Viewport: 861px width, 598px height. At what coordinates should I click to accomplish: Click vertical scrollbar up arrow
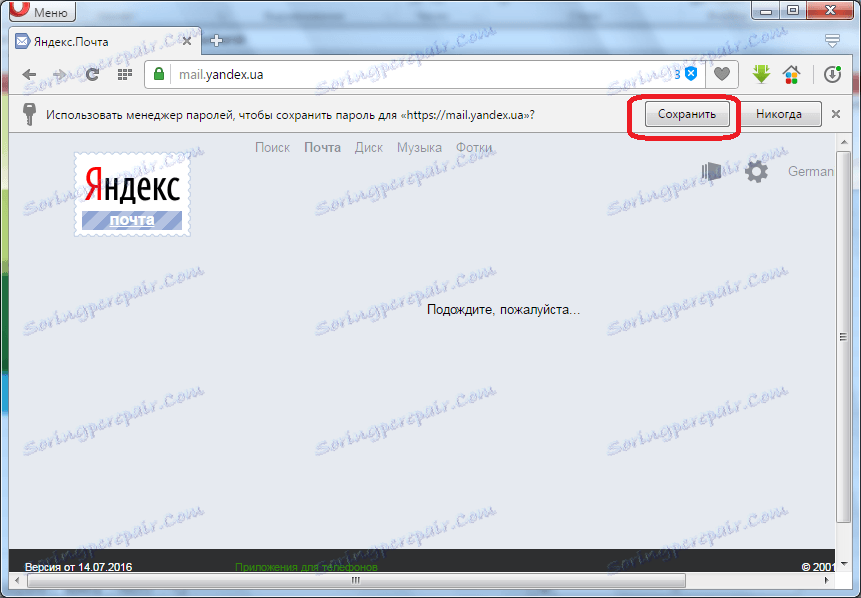click(843, 143)
